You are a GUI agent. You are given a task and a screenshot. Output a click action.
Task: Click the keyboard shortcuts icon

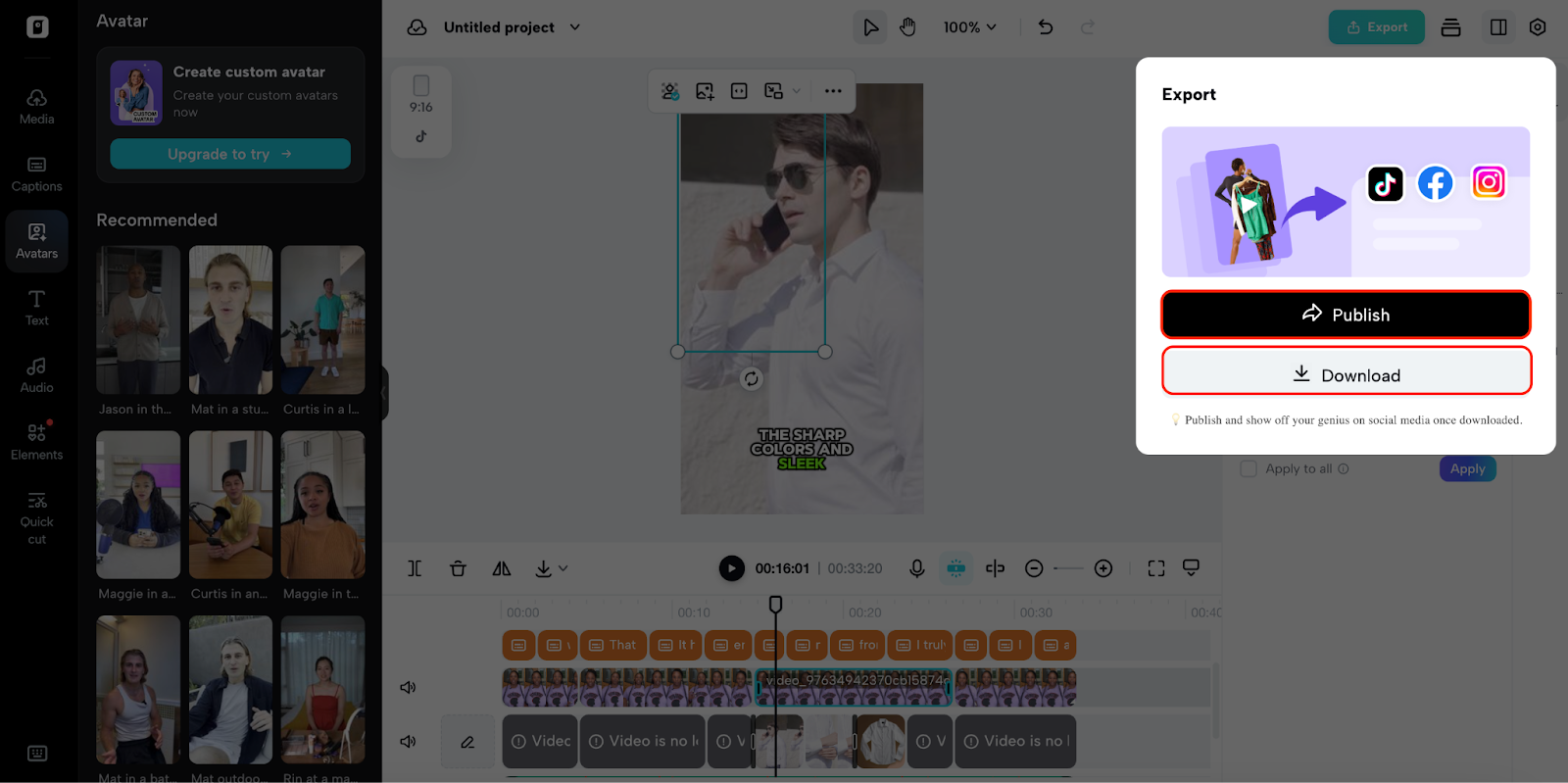(37, 753)
